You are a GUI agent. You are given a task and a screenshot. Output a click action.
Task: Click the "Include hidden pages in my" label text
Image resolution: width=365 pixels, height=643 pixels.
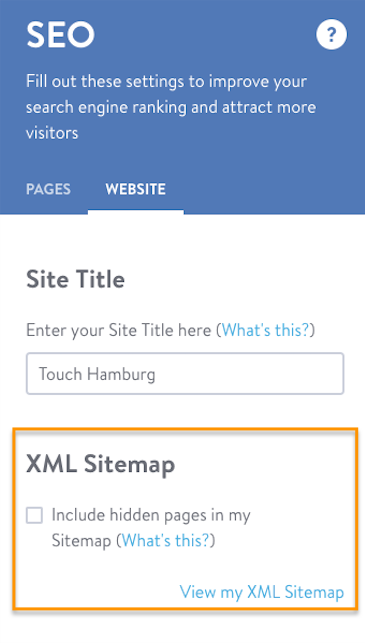click(151, 515)
